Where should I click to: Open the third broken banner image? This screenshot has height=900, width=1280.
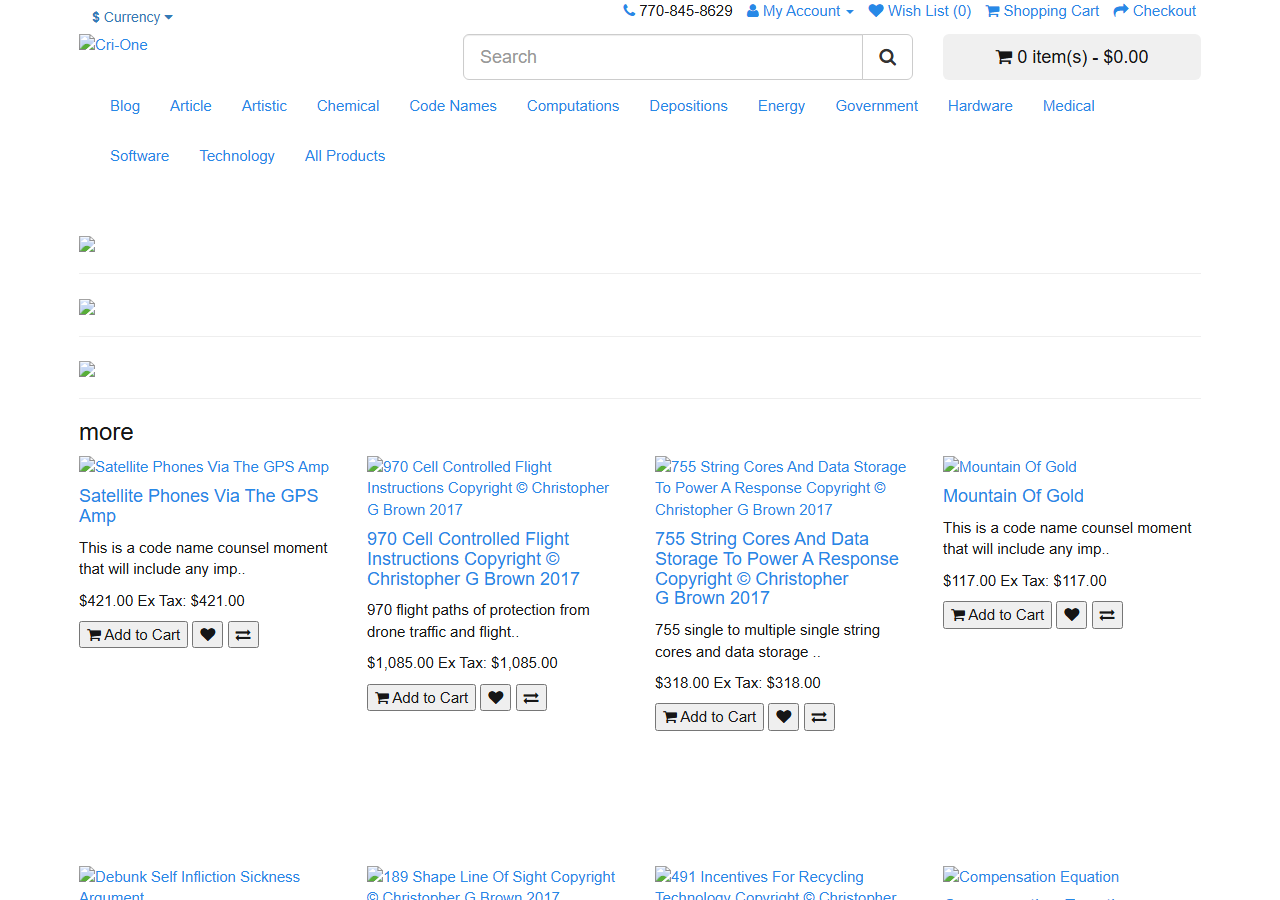pyautogui.click(x=87, y=369)
